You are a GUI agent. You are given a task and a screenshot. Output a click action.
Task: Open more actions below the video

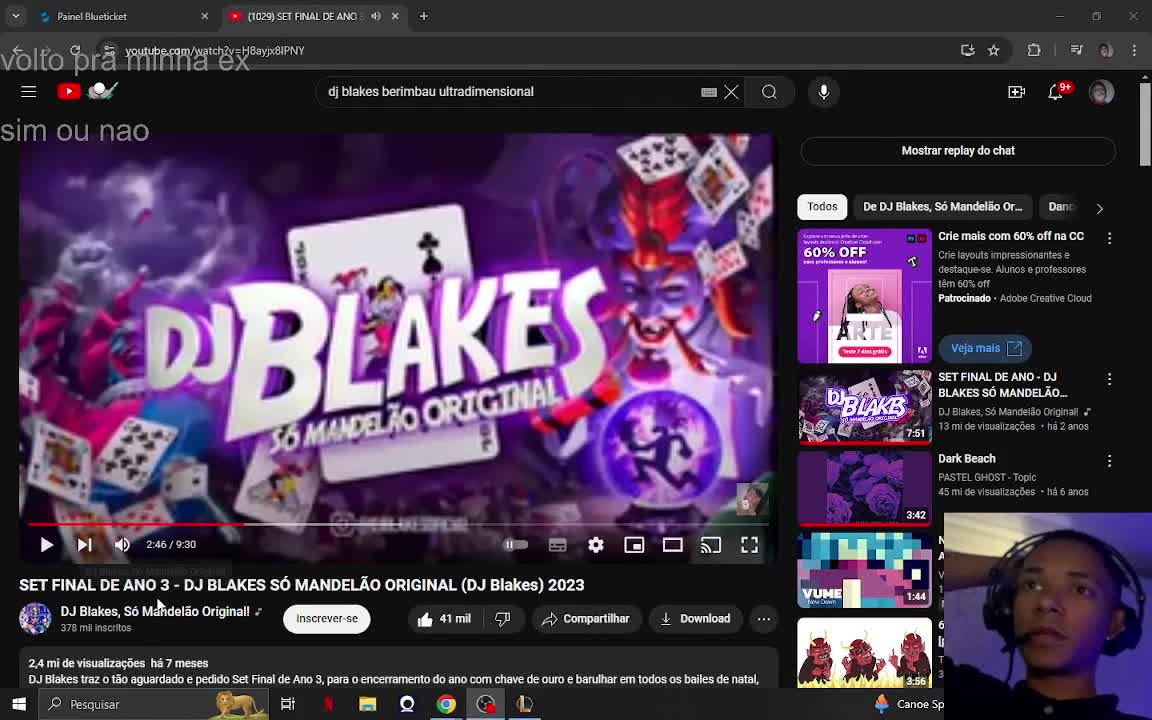click(x=764, y=619)
